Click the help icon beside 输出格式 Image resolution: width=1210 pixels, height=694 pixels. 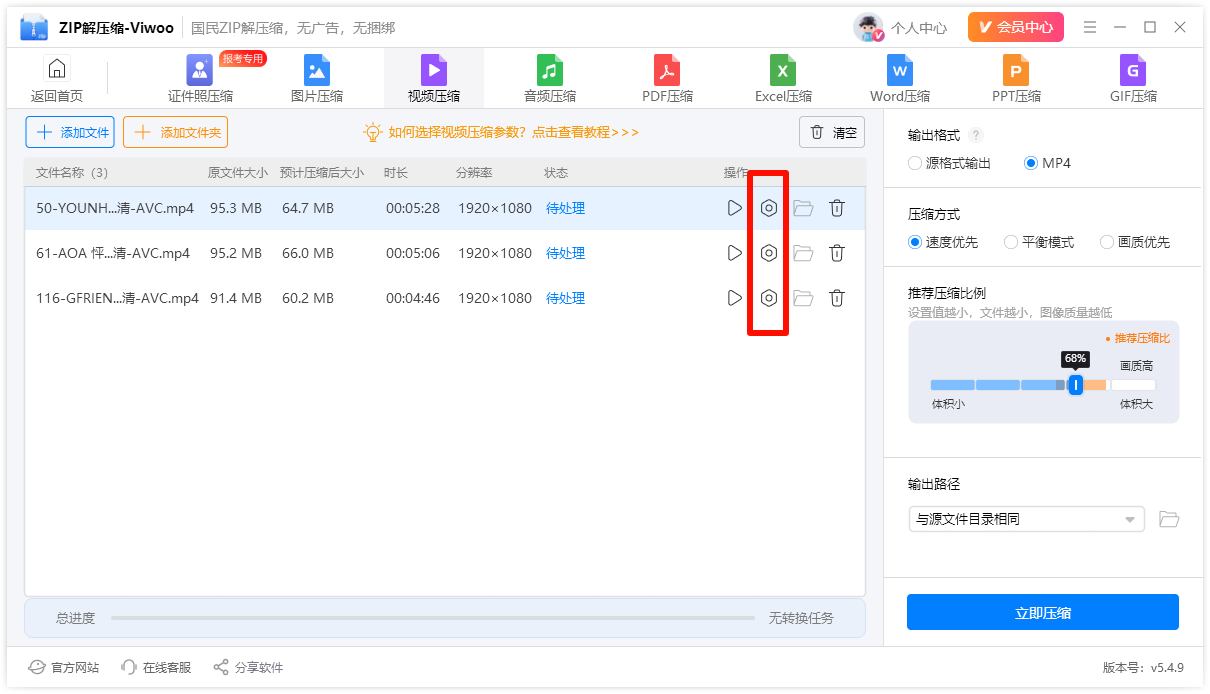976,135
